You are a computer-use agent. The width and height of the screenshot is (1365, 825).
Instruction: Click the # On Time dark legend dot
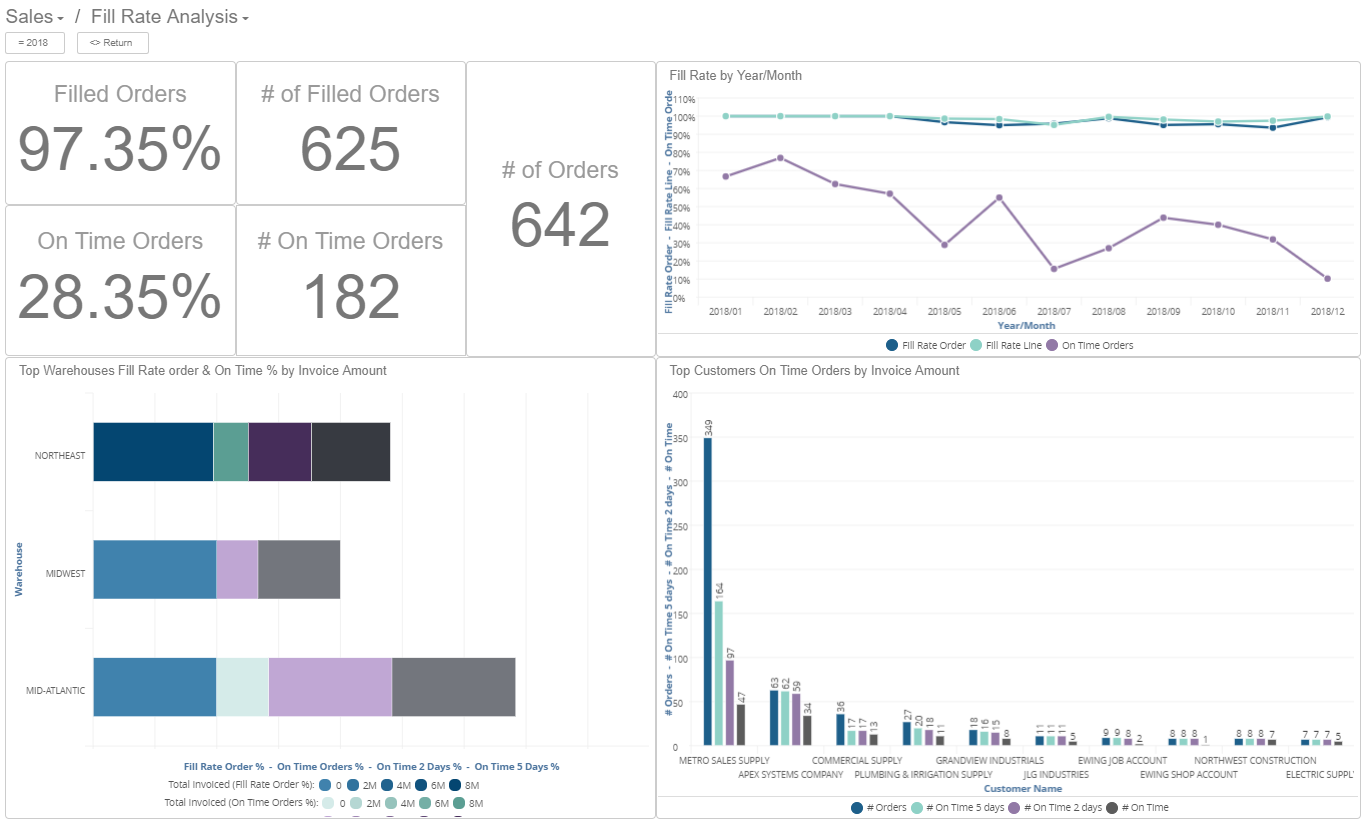point(1110,807)
